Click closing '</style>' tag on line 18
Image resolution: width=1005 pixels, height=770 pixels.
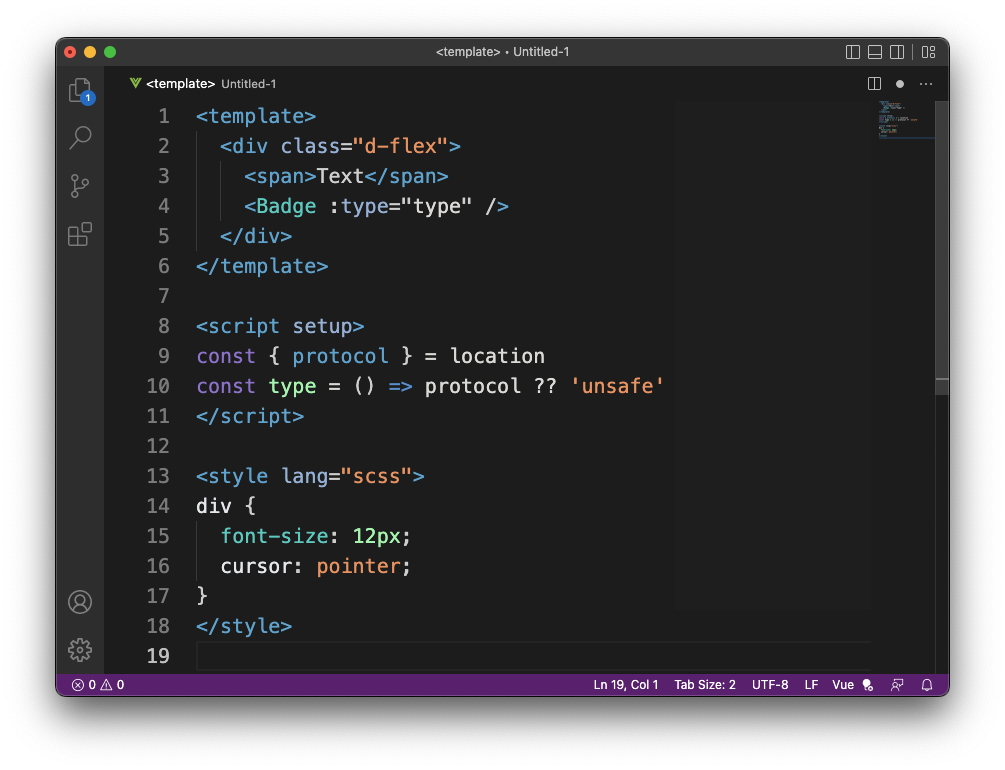pyautogui.click(x=244, y=626)
